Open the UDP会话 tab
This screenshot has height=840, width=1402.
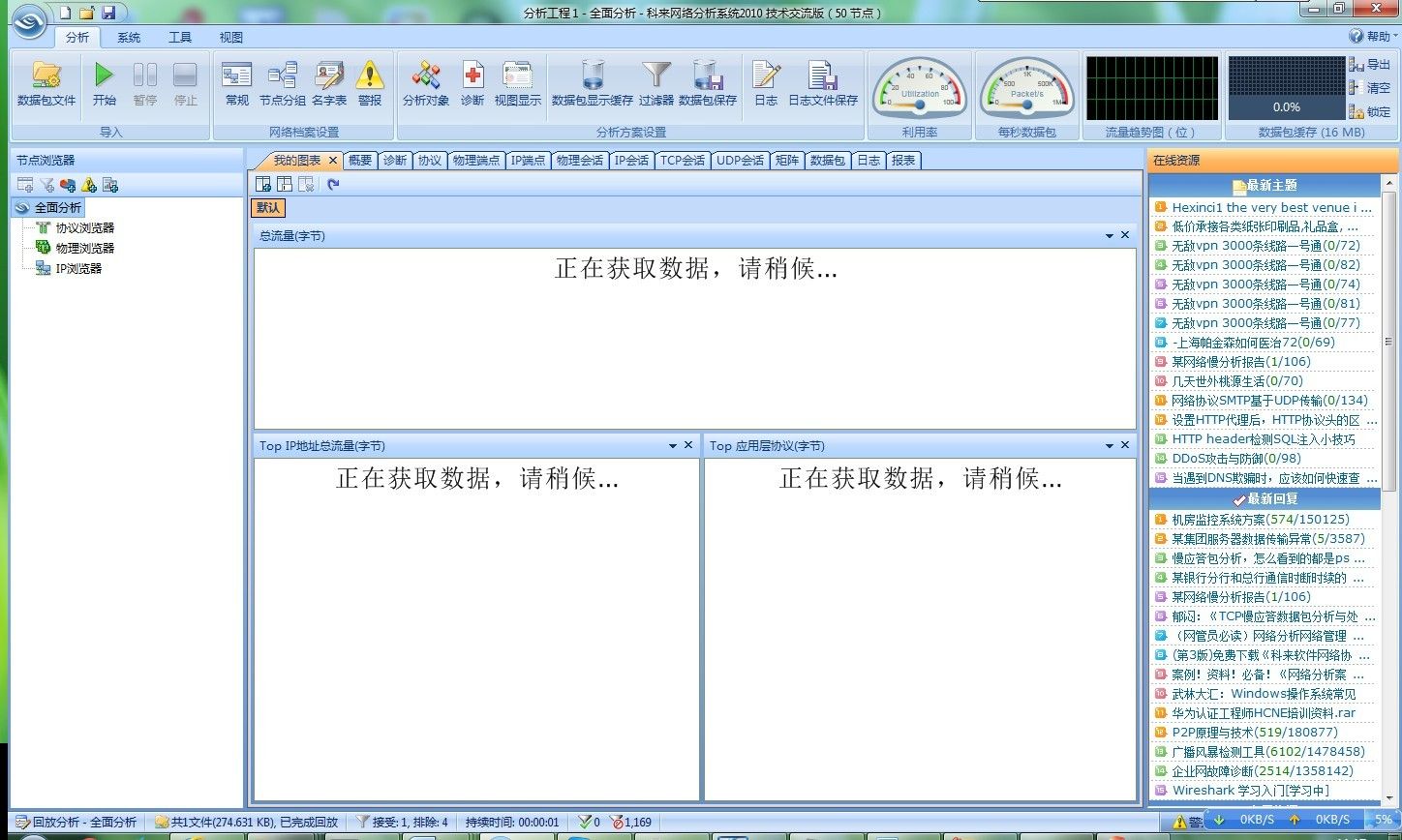point(740,161)
